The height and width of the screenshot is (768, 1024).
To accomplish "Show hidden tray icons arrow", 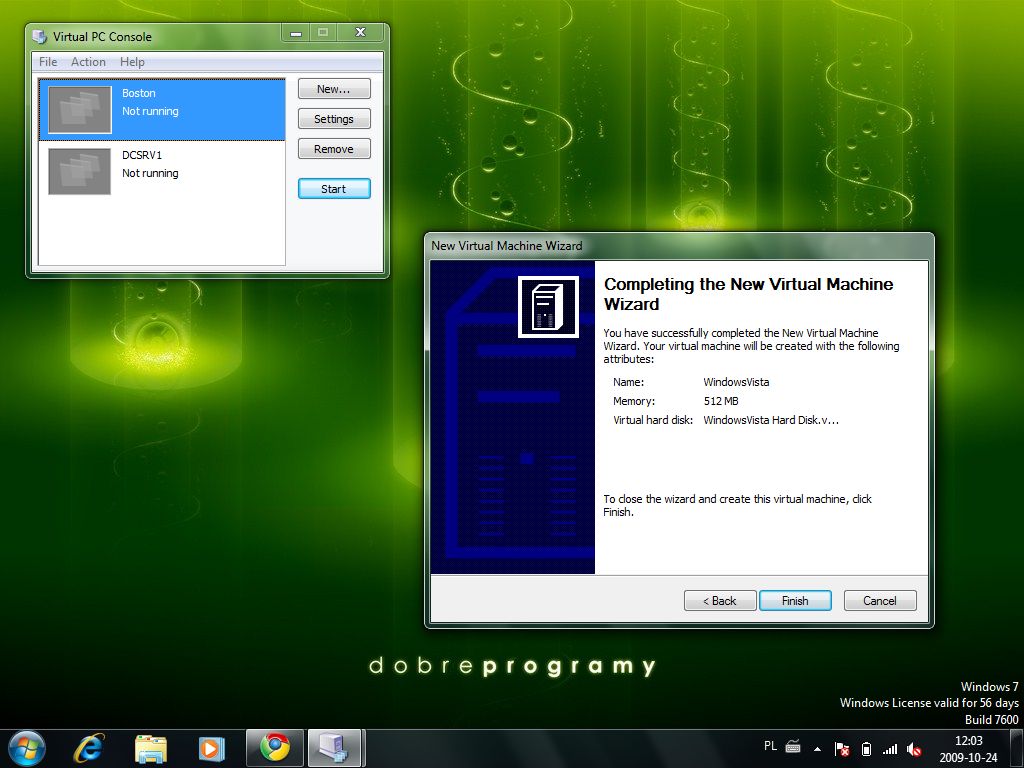I will (817, 749).
